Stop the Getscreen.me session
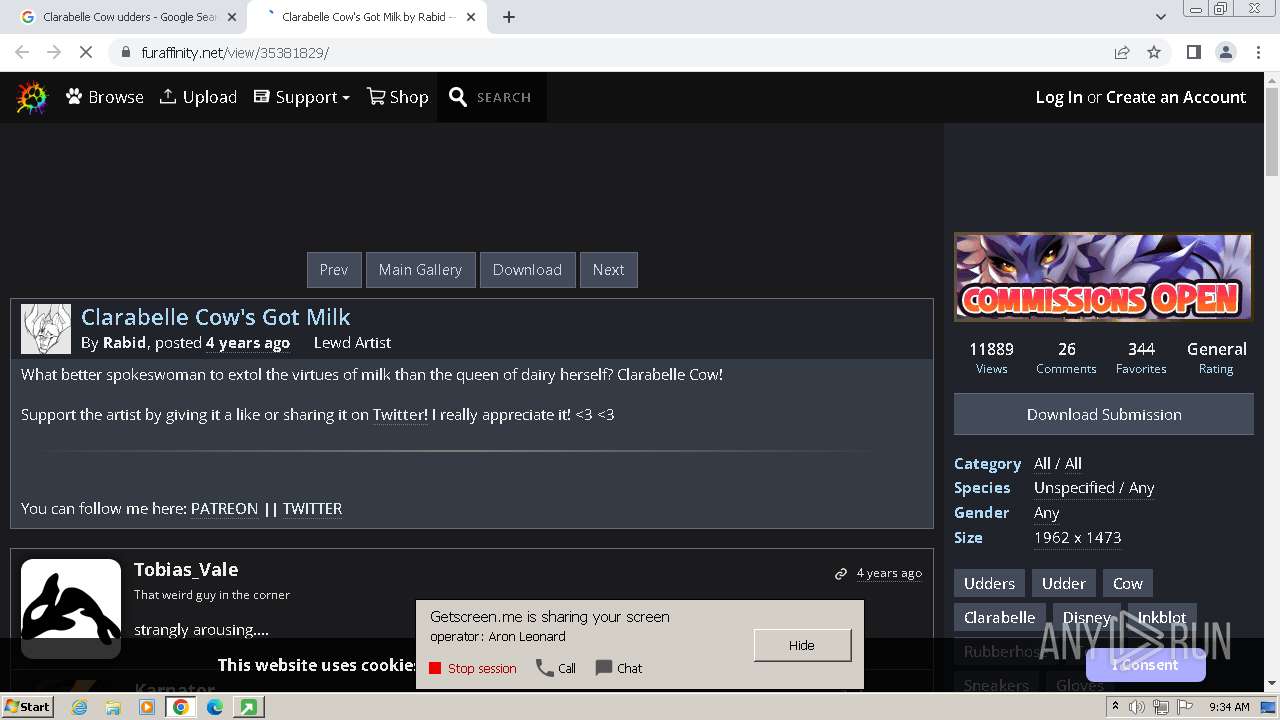Screen dimensions: 1280x720 pos(473,669)
